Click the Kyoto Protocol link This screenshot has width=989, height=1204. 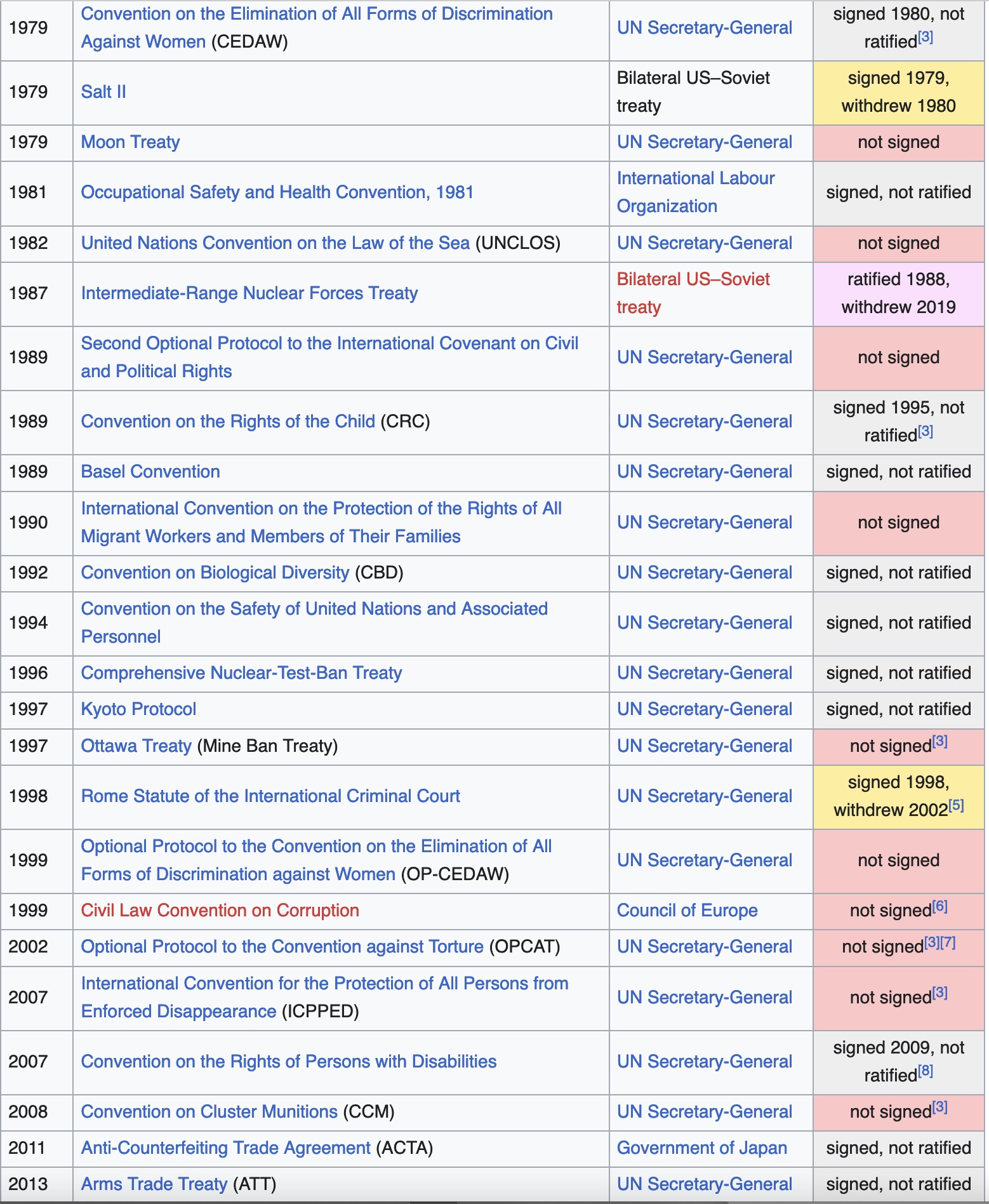pos(138,709)
